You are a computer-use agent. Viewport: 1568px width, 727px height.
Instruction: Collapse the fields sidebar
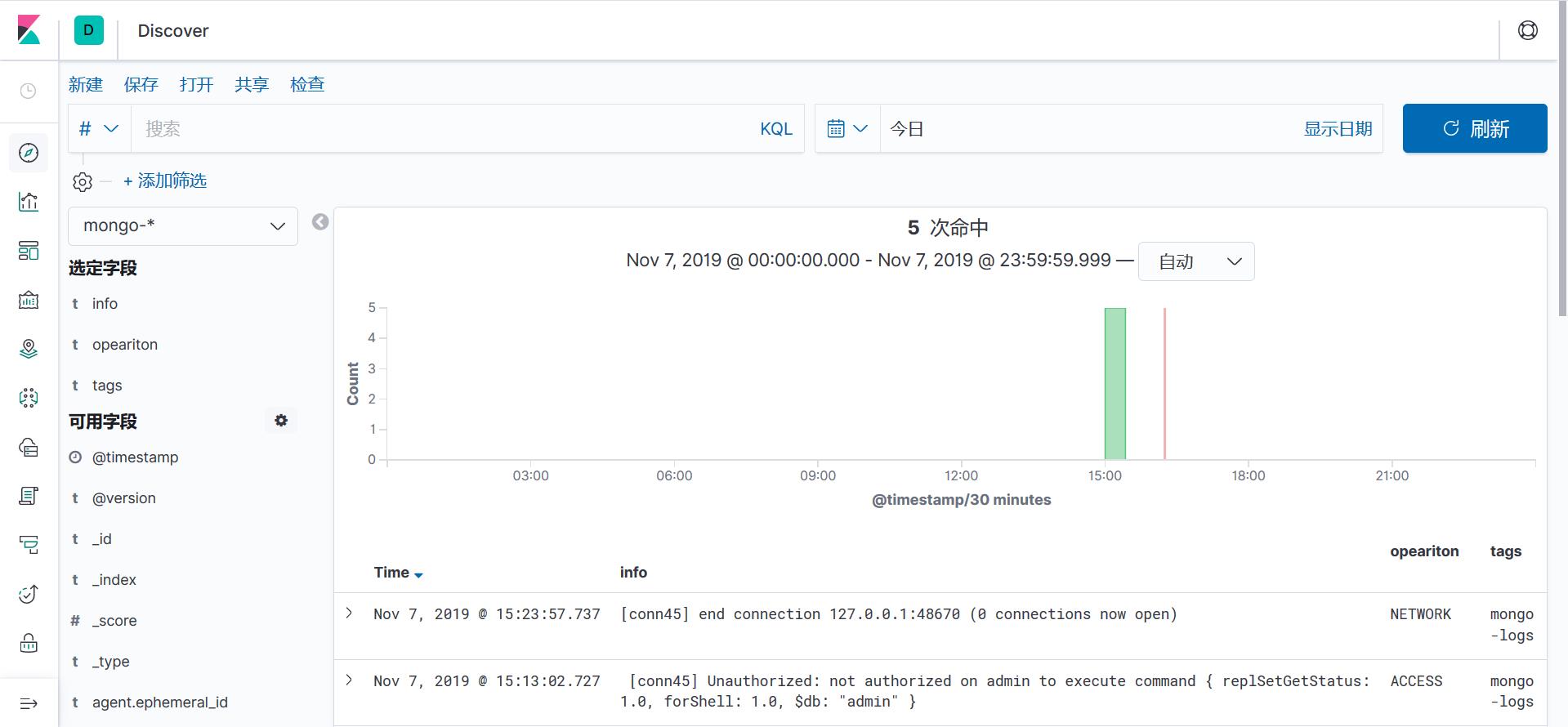click(320, 221)
